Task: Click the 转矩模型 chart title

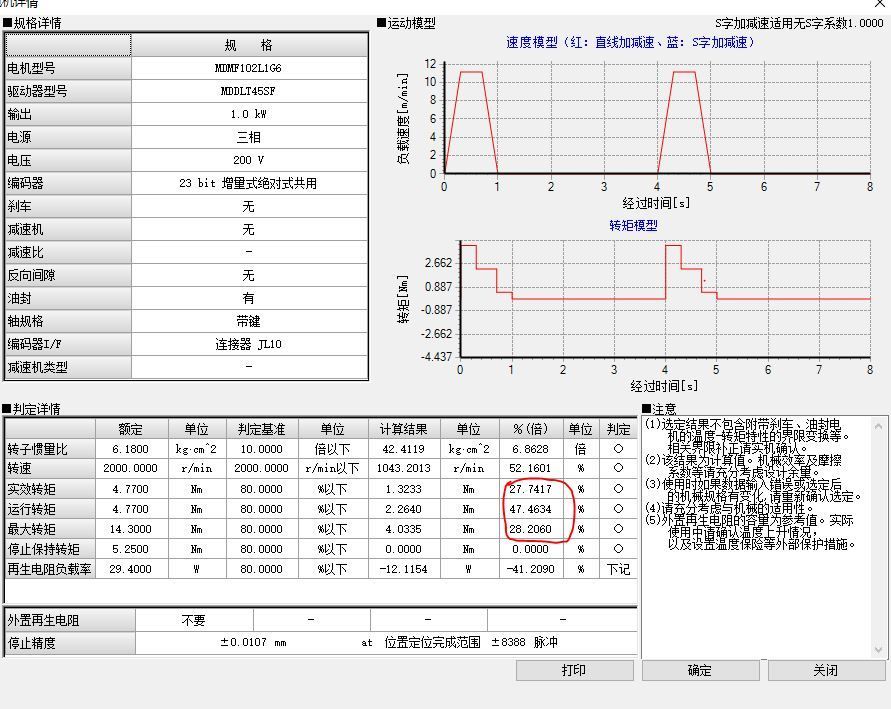Action: pyautogui.click(x=634, y=226)
